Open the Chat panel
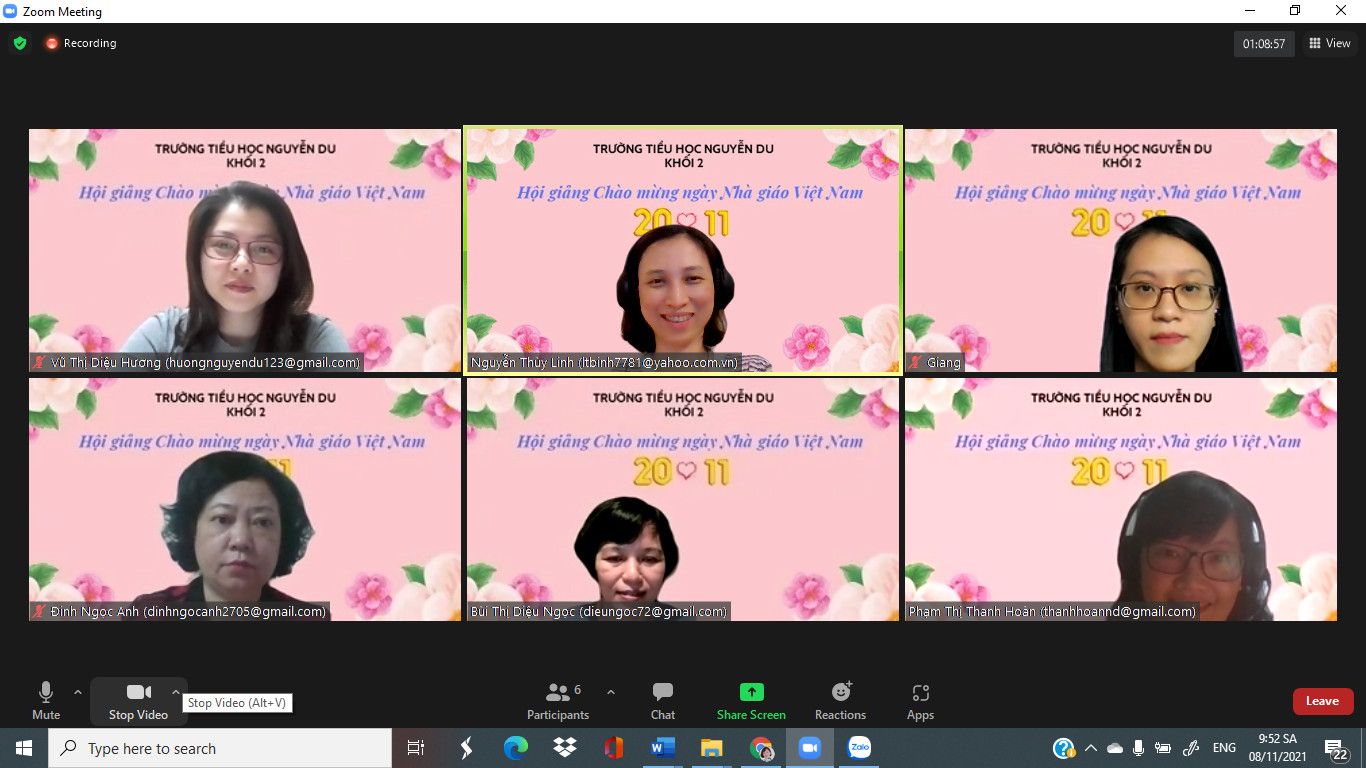This screenshot has height=768, width=1366. [x=662, y=700]
